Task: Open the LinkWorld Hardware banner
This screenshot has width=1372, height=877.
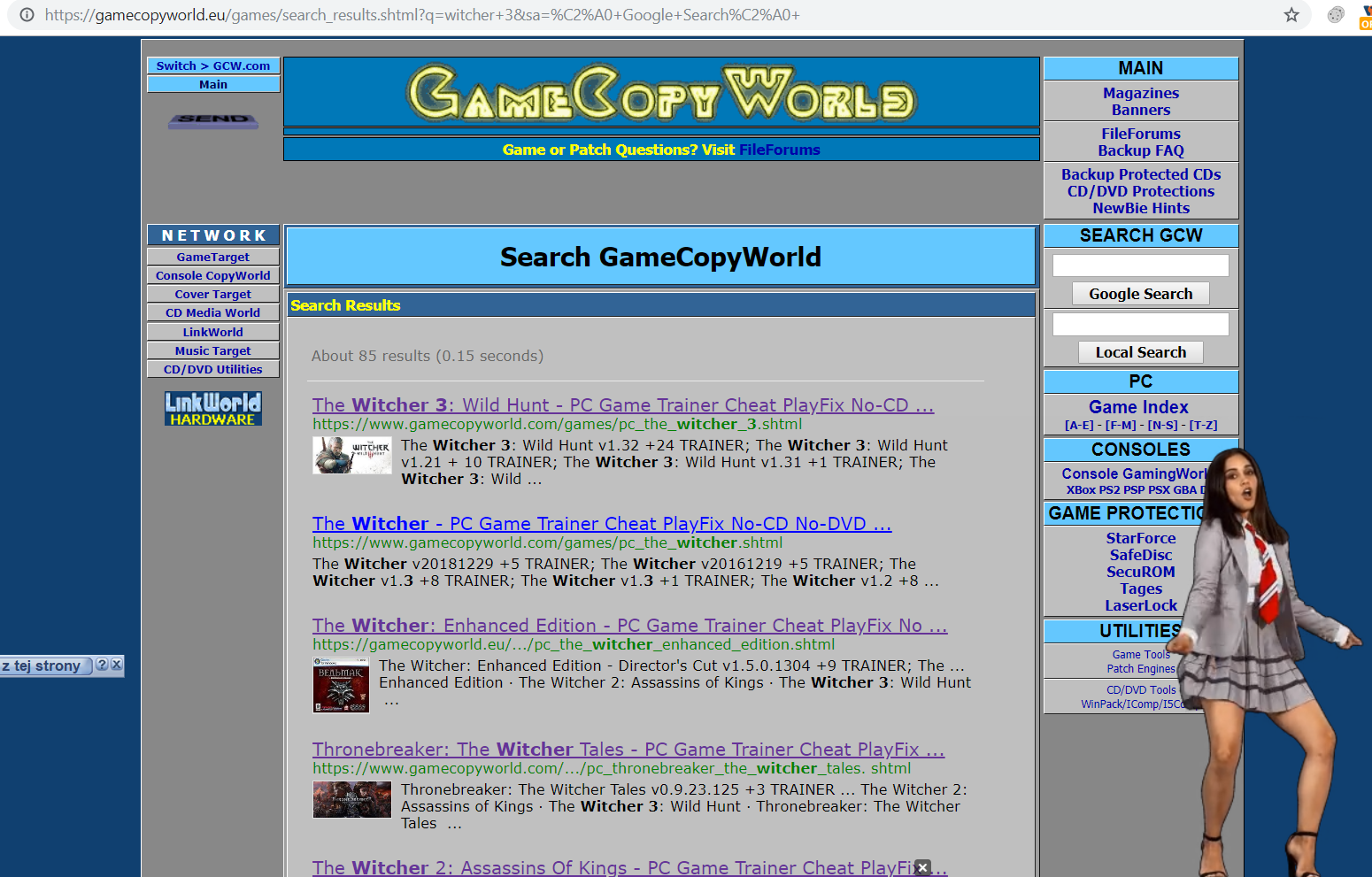Action: (x=213, y=409)
